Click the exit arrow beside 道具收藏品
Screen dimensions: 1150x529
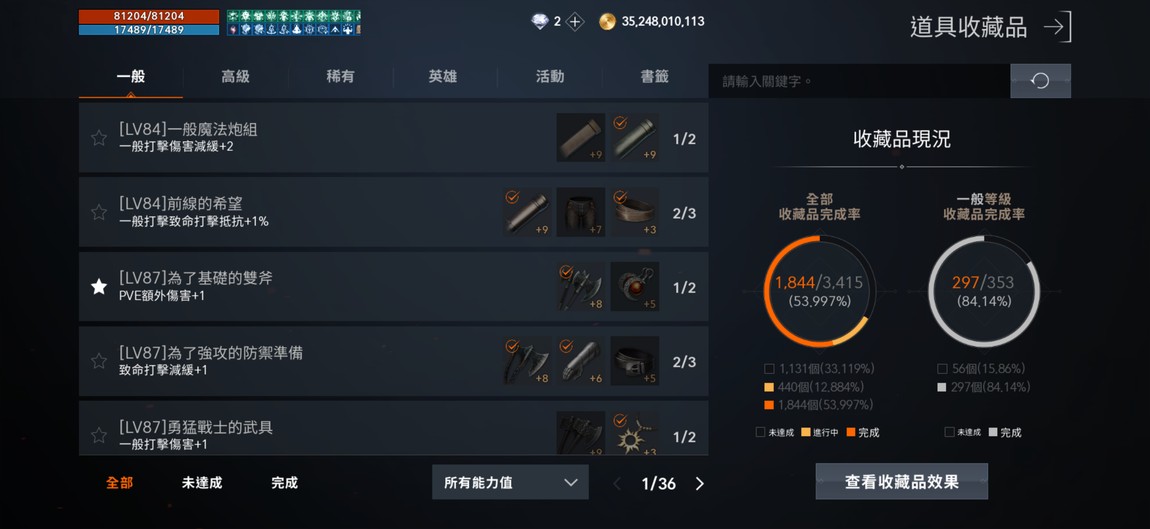coord(1058,27)
